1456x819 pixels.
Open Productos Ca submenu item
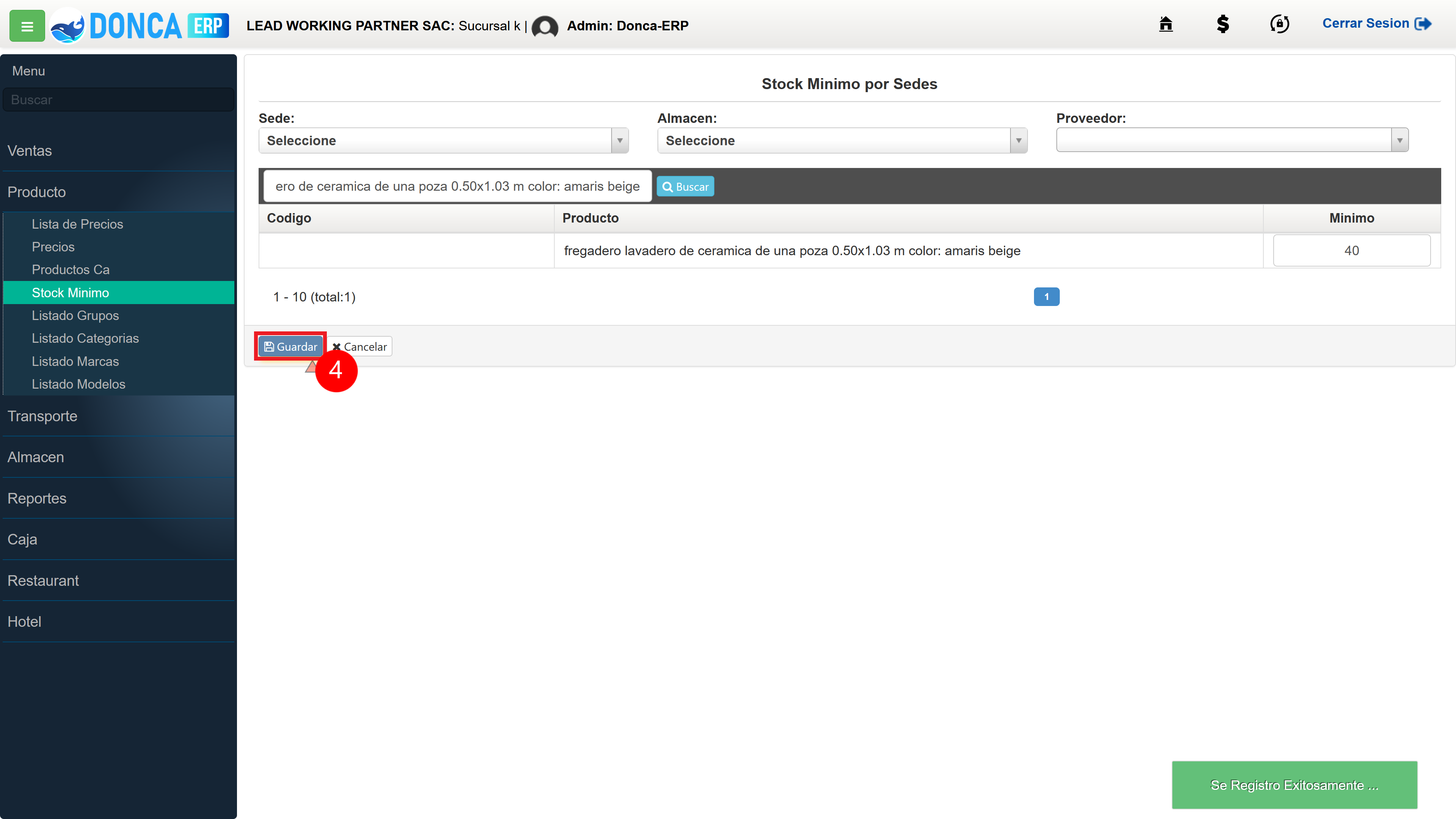pyautogui.click(x=71, y=270)
